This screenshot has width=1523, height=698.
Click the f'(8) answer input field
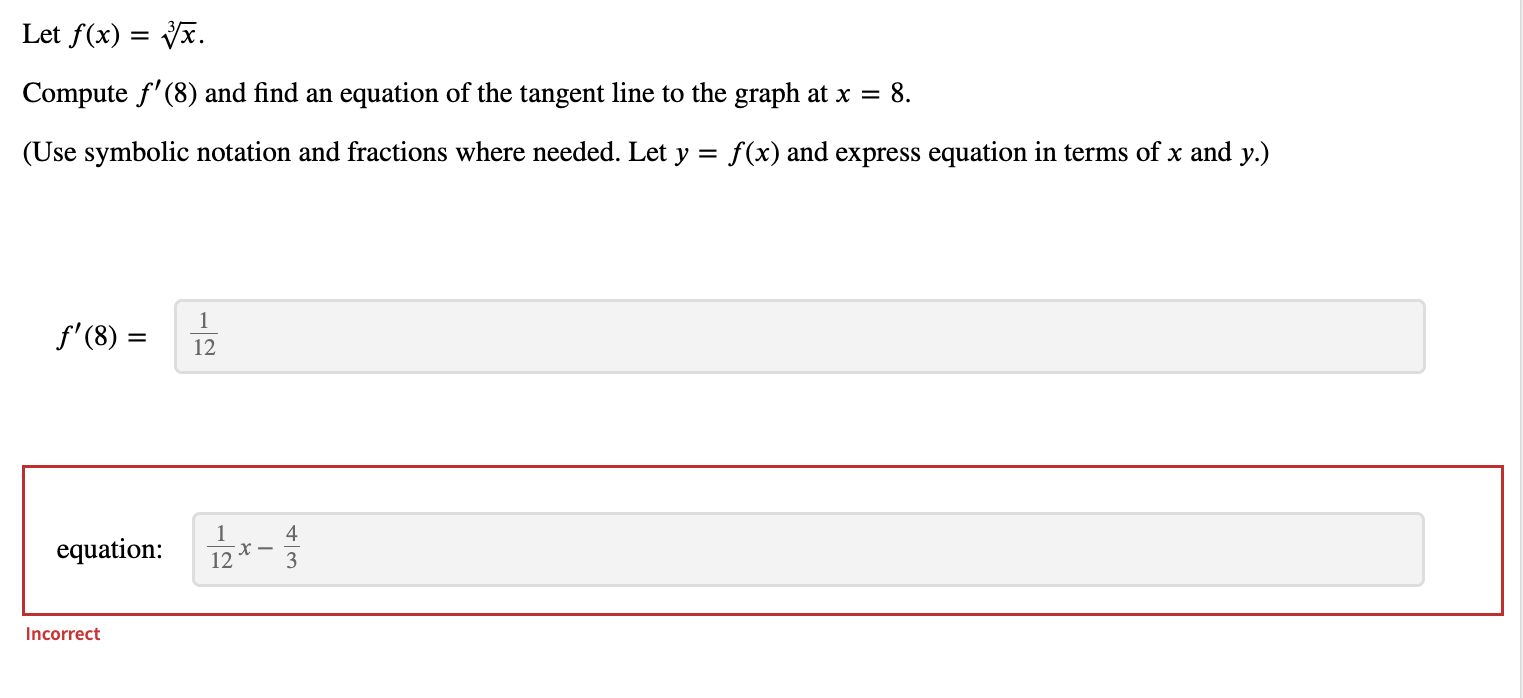tap(800, 337)
